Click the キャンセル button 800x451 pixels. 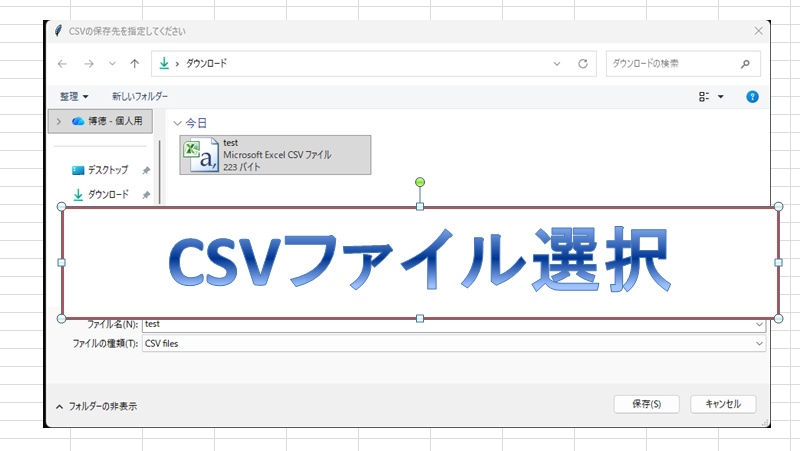723,404
